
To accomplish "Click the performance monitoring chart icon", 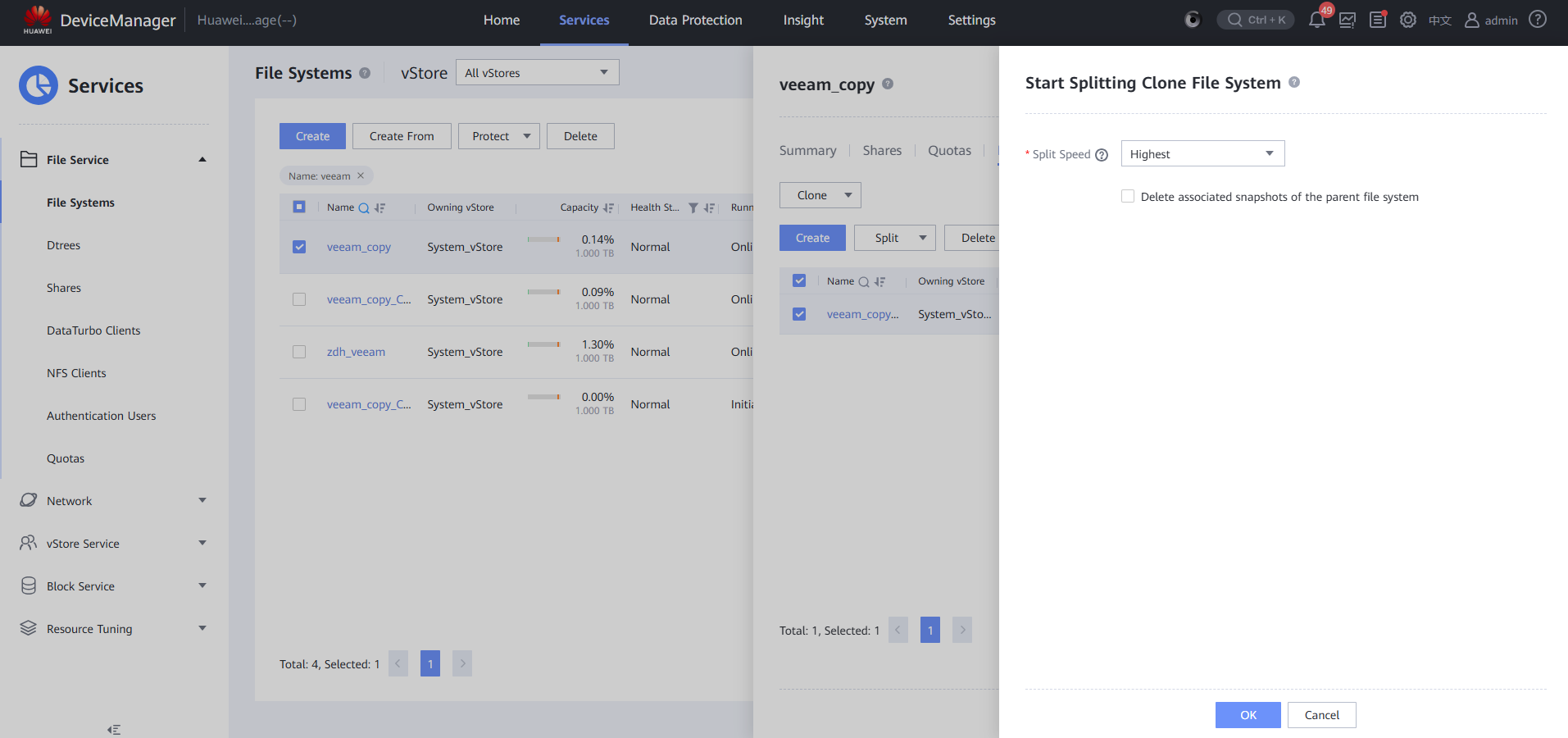I will 1348,20.
